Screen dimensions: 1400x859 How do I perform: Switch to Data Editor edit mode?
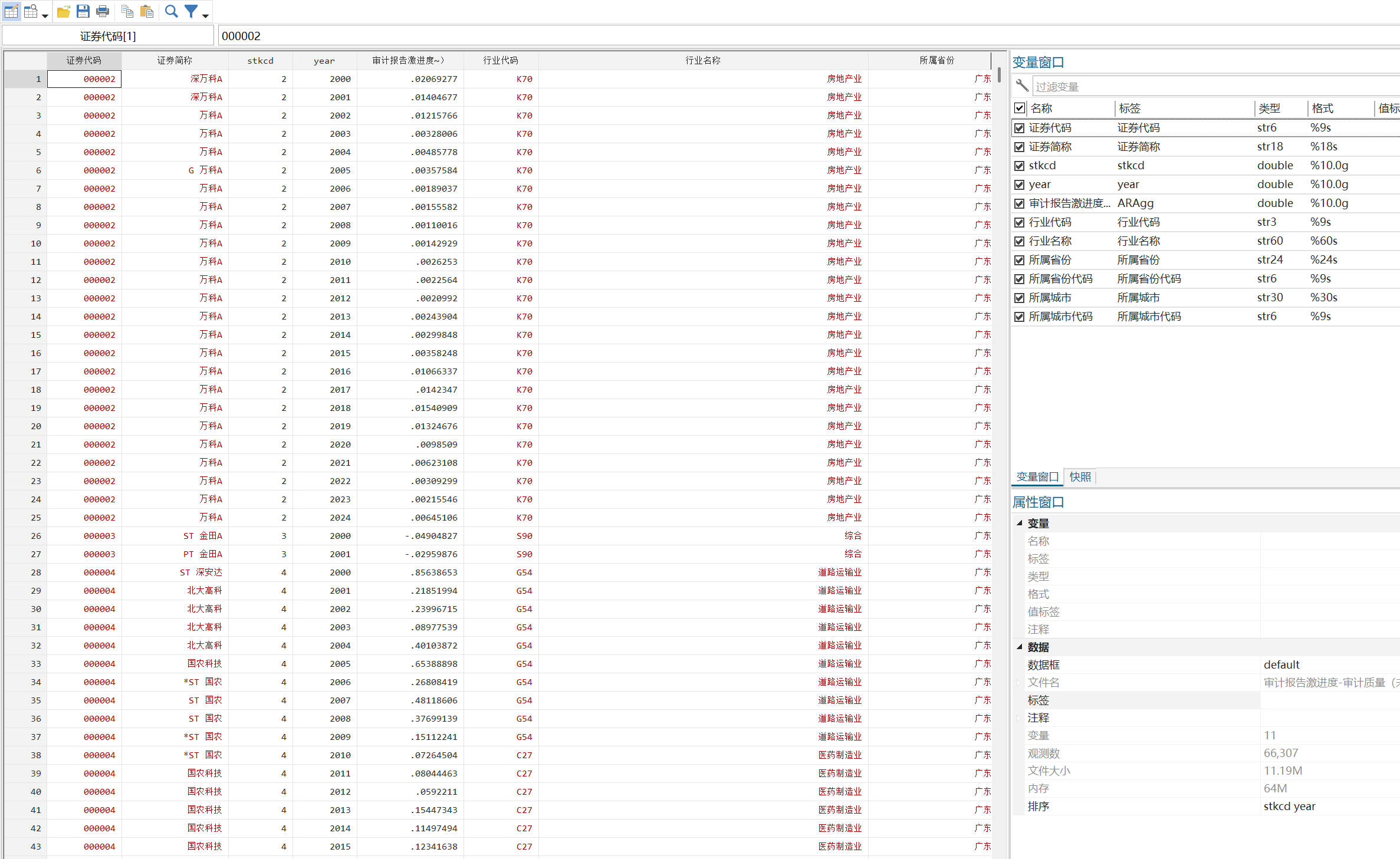(x=11, y=11)
